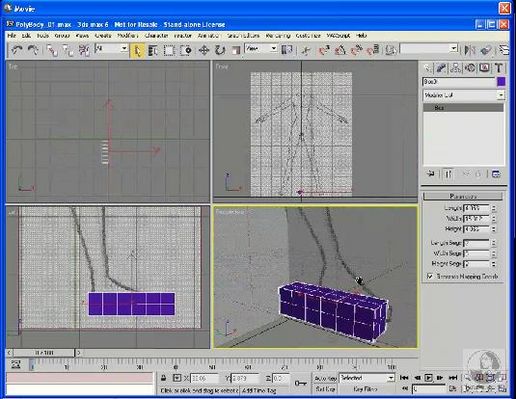
Task: Click the Mirror Selected Objects icon
Action: point(470,50)
